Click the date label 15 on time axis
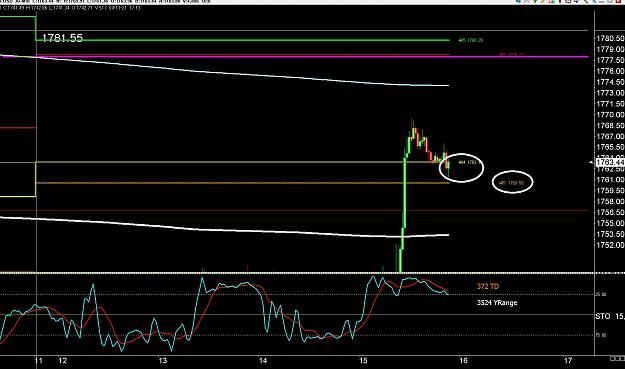 pos(363,361)
